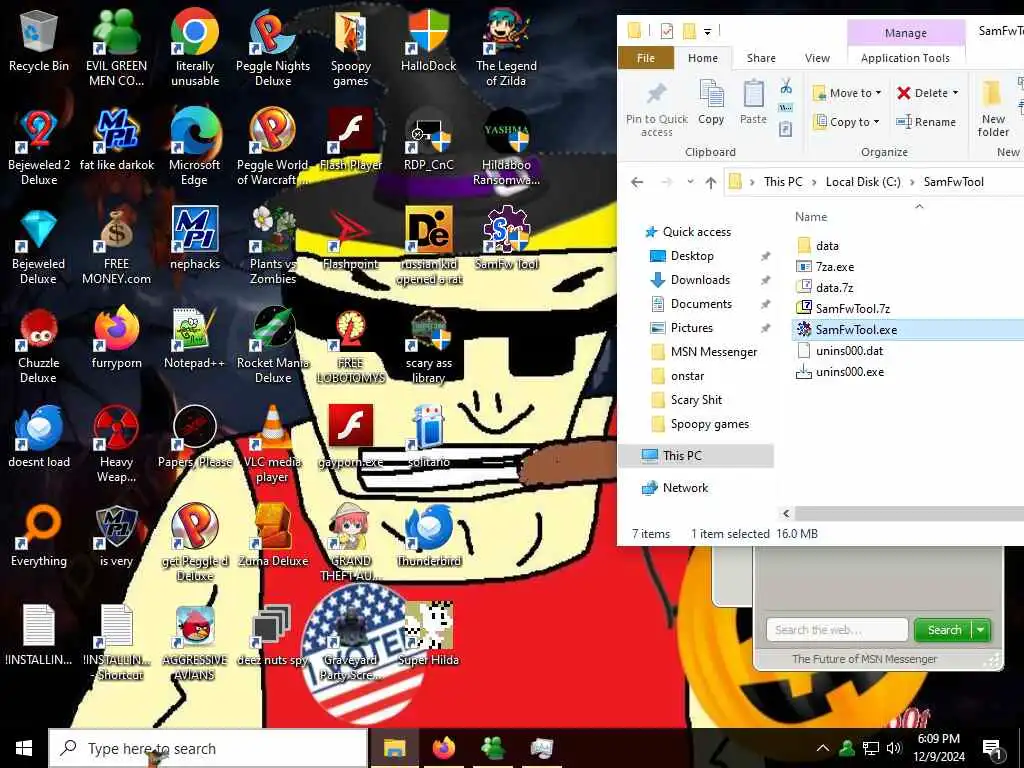1024x768 pixels.
Task: Select the Flashpoint desktop shortcut
Action: [x=351, y=240]
